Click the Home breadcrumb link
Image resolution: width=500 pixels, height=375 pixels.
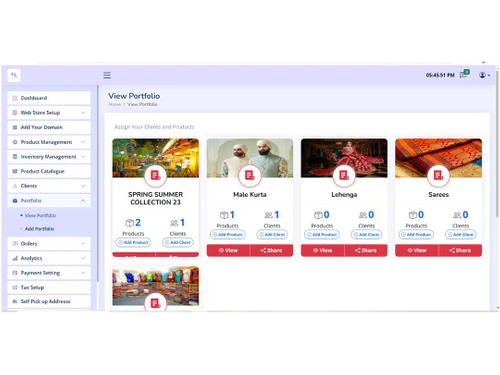click(x=115, y=104)
